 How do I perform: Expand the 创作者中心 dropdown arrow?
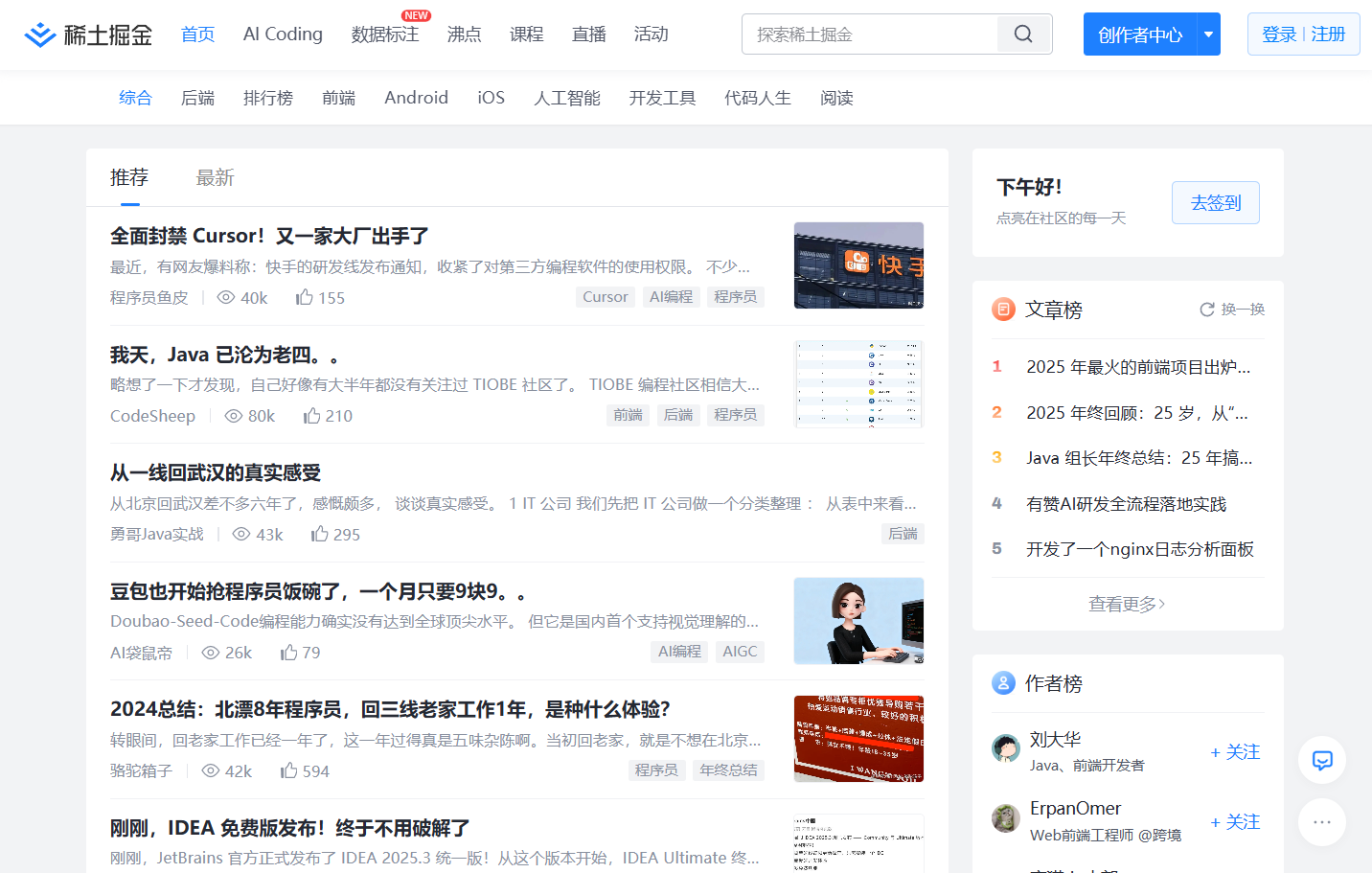tap(1208, 34)
